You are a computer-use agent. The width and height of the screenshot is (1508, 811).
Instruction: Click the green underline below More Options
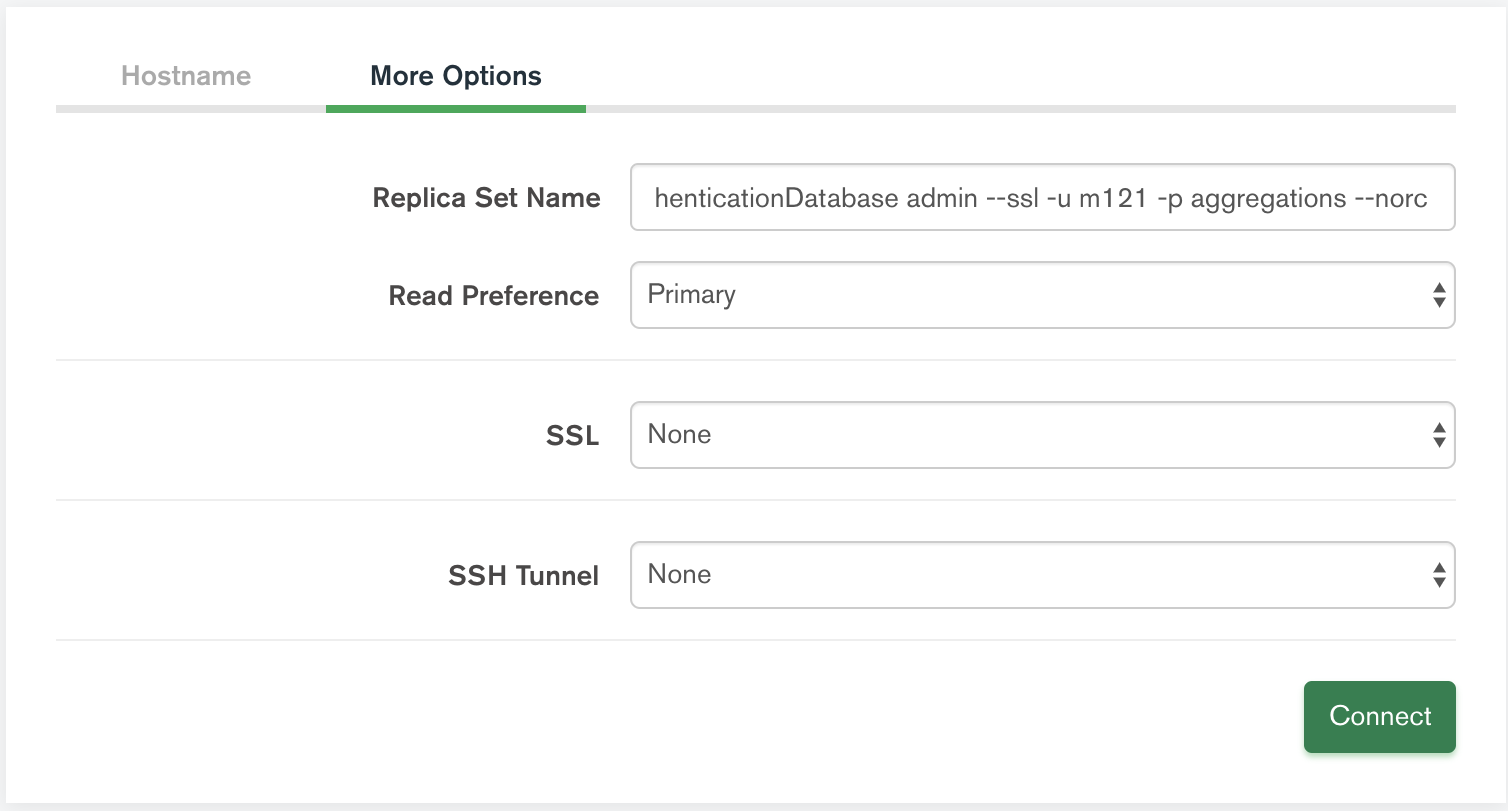tap(456, 109)
